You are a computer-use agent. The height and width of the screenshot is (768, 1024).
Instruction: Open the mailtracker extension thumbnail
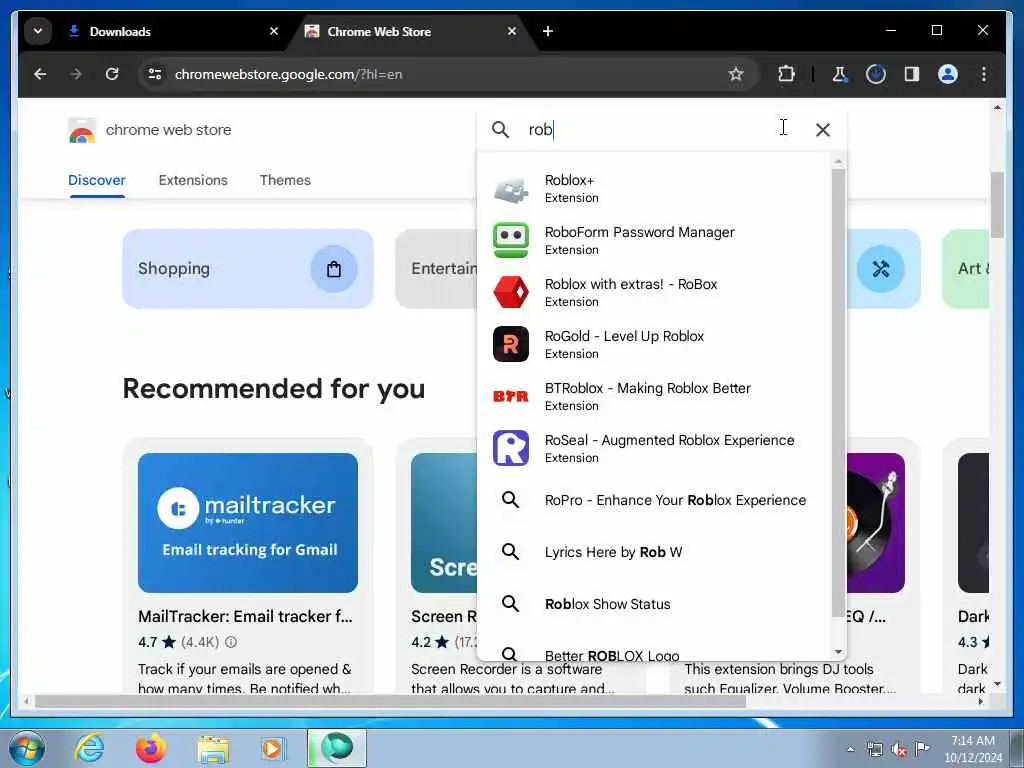click(x=248, y=522)
